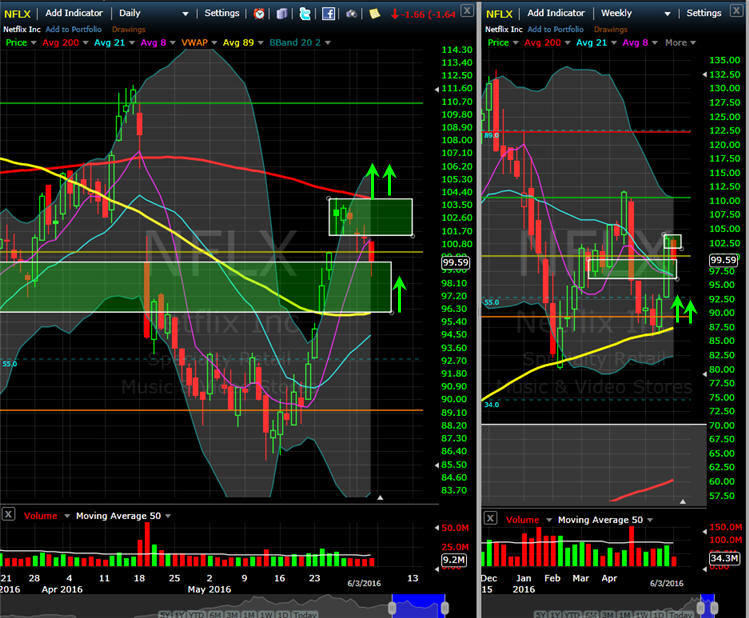Close the daily chart volume panel

[x=8, y=514]
